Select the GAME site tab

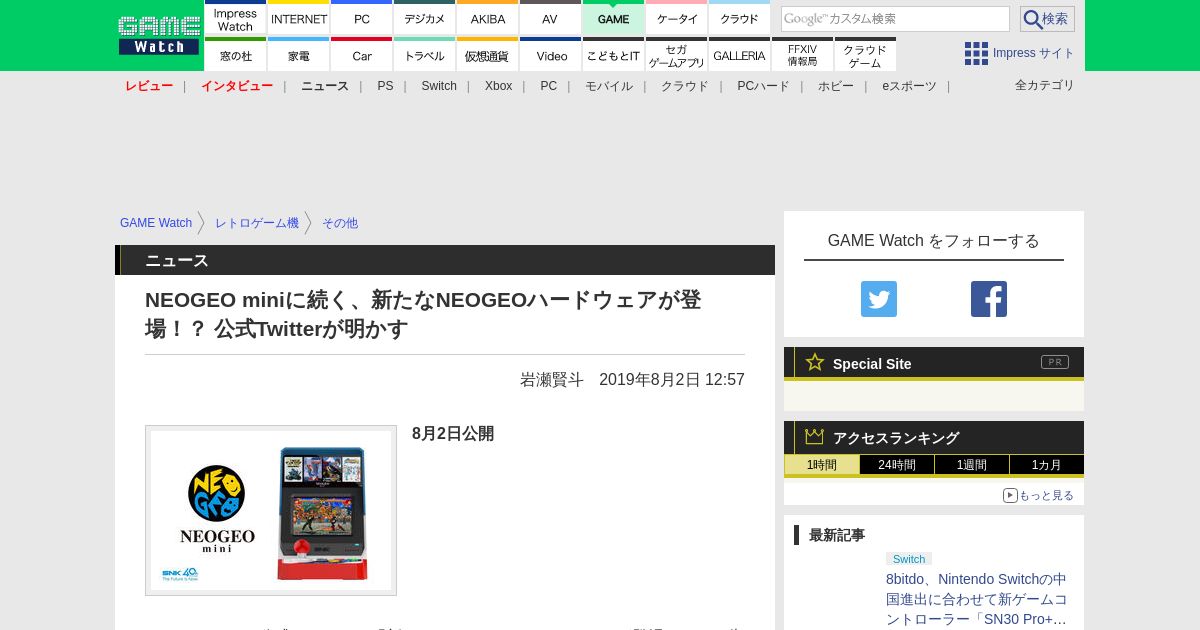click(614, 18)
